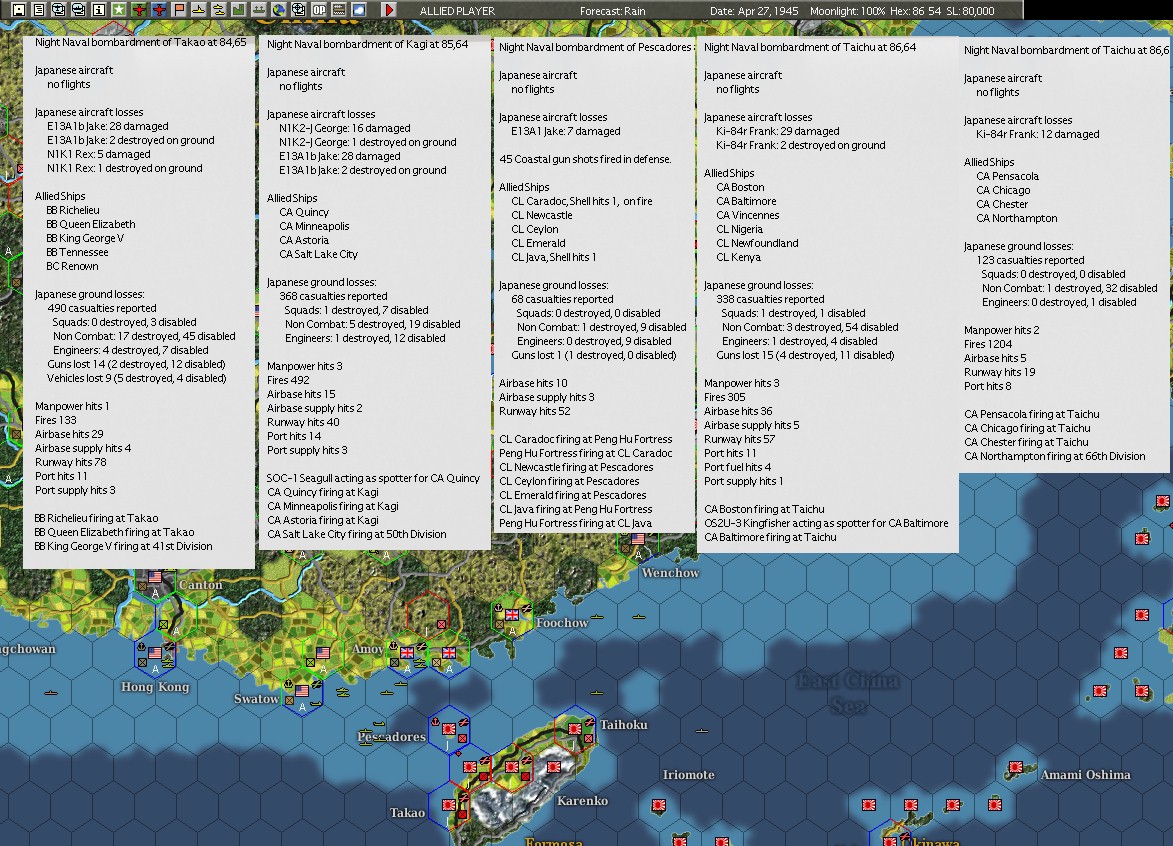Select Japanese flag base at Takao
1173x846 pixels.
coord(449,805)
